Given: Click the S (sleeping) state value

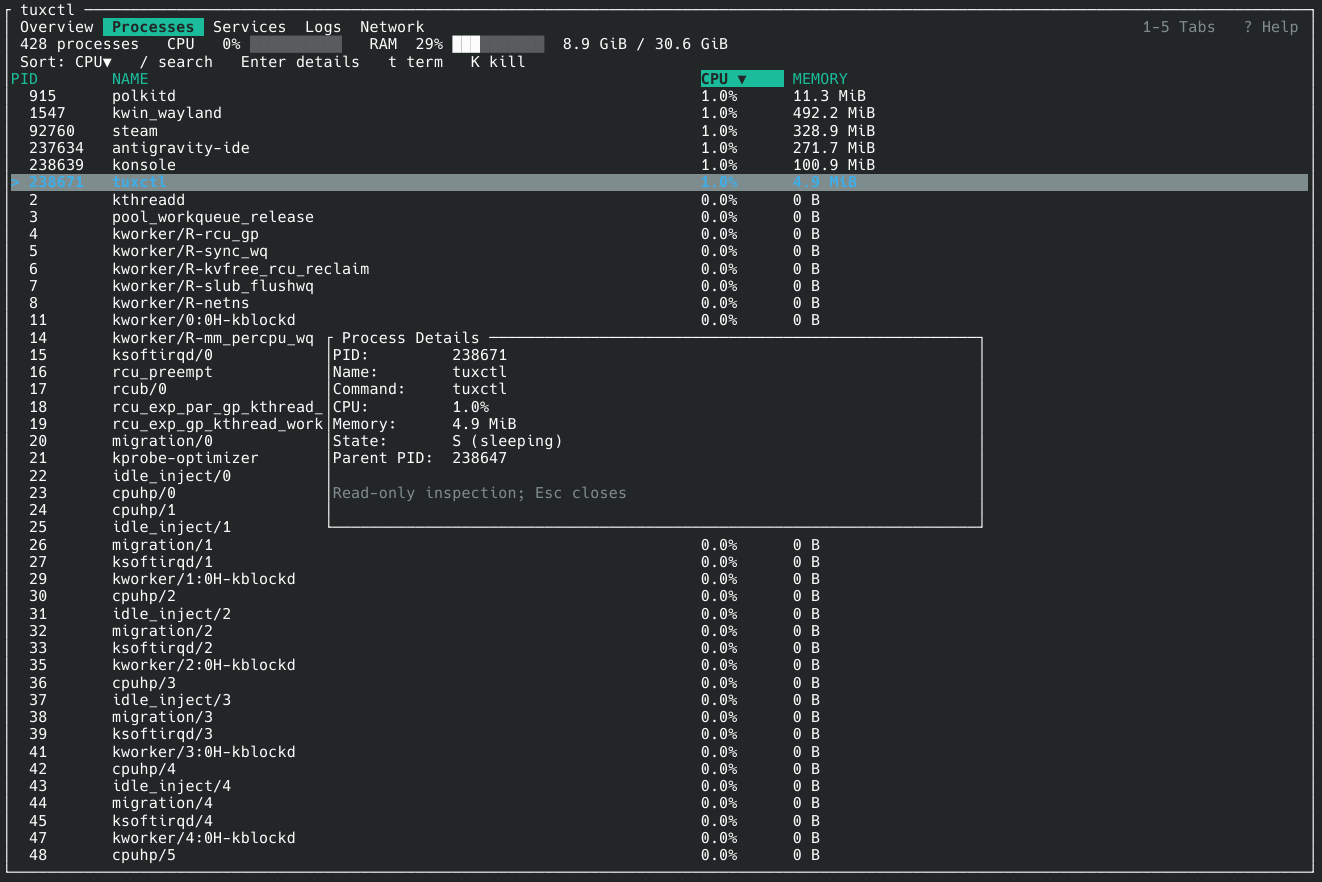Looking at the screenshot, I should point(508,441).
